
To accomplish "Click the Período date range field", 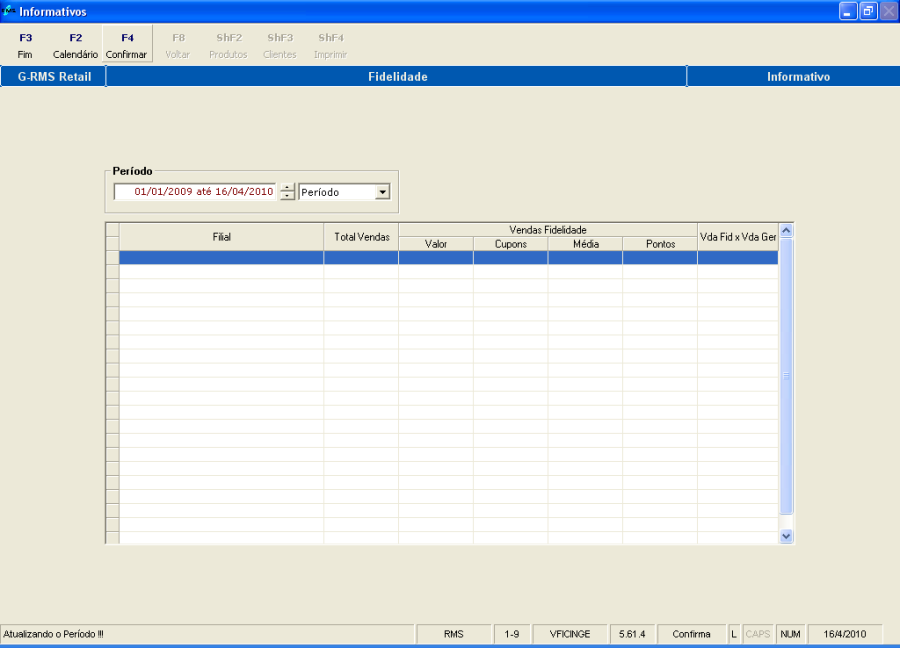I will [x=195, y=192].
